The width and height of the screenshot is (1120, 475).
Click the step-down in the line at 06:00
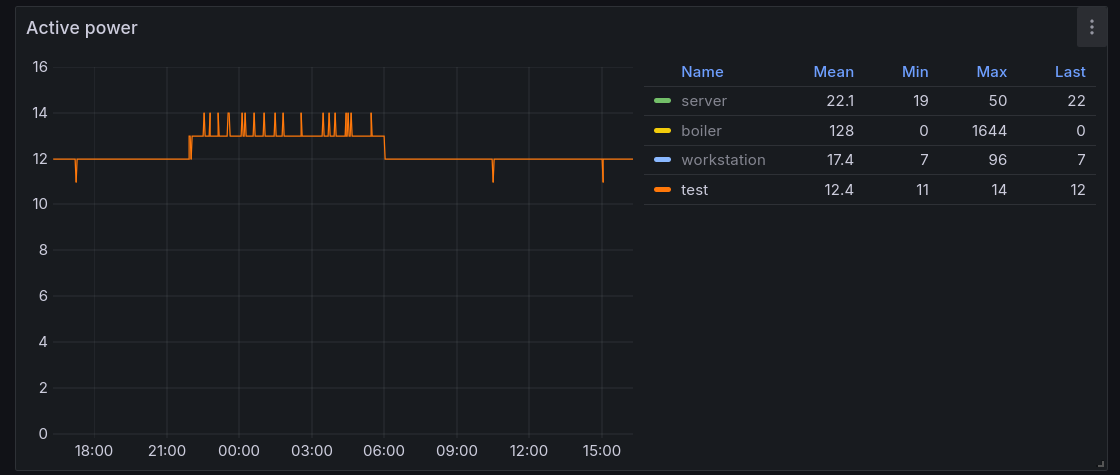click(x=385, y=148)
